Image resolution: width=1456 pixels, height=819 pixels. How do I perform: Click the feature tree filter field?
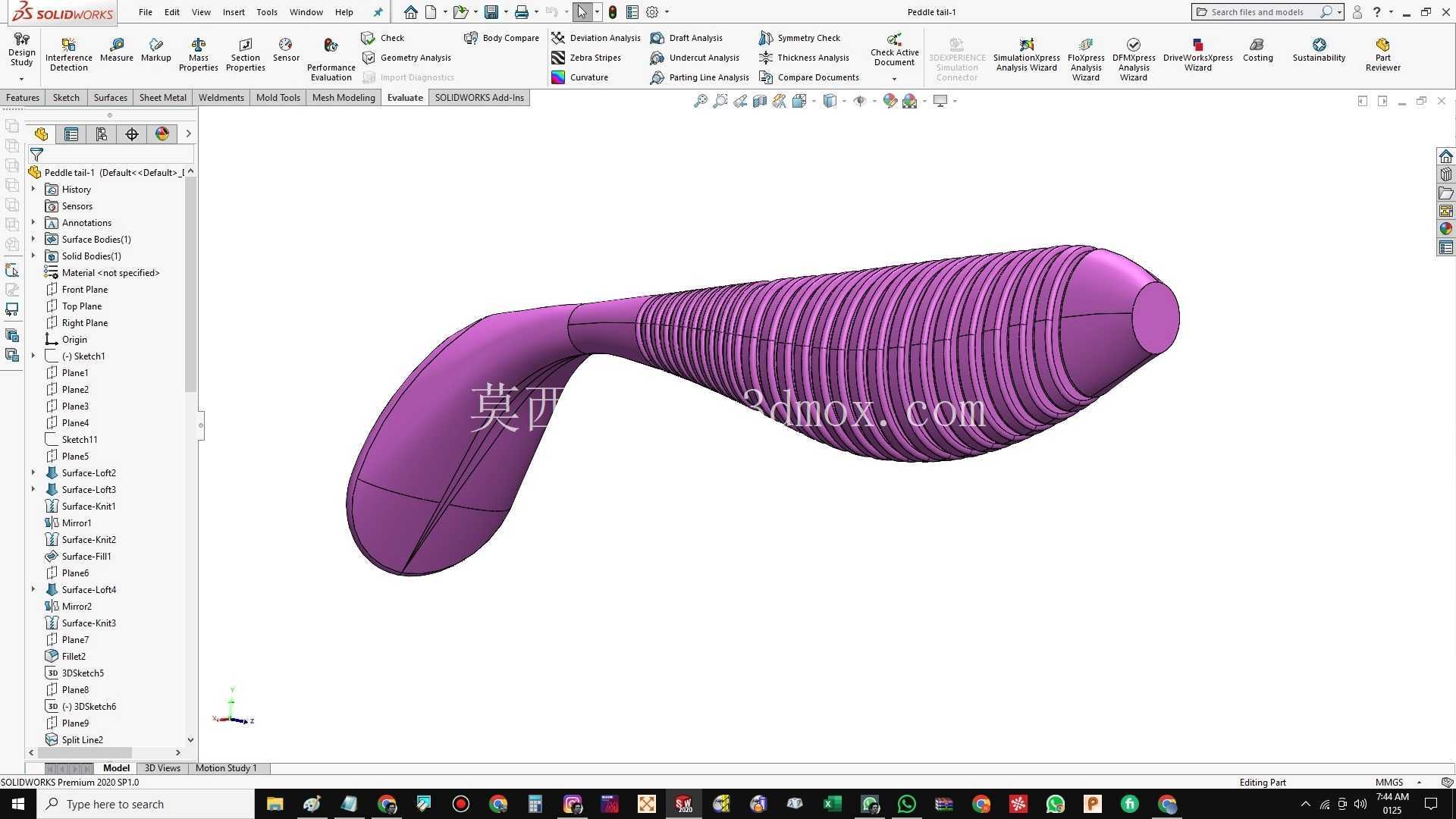(111, 155)
